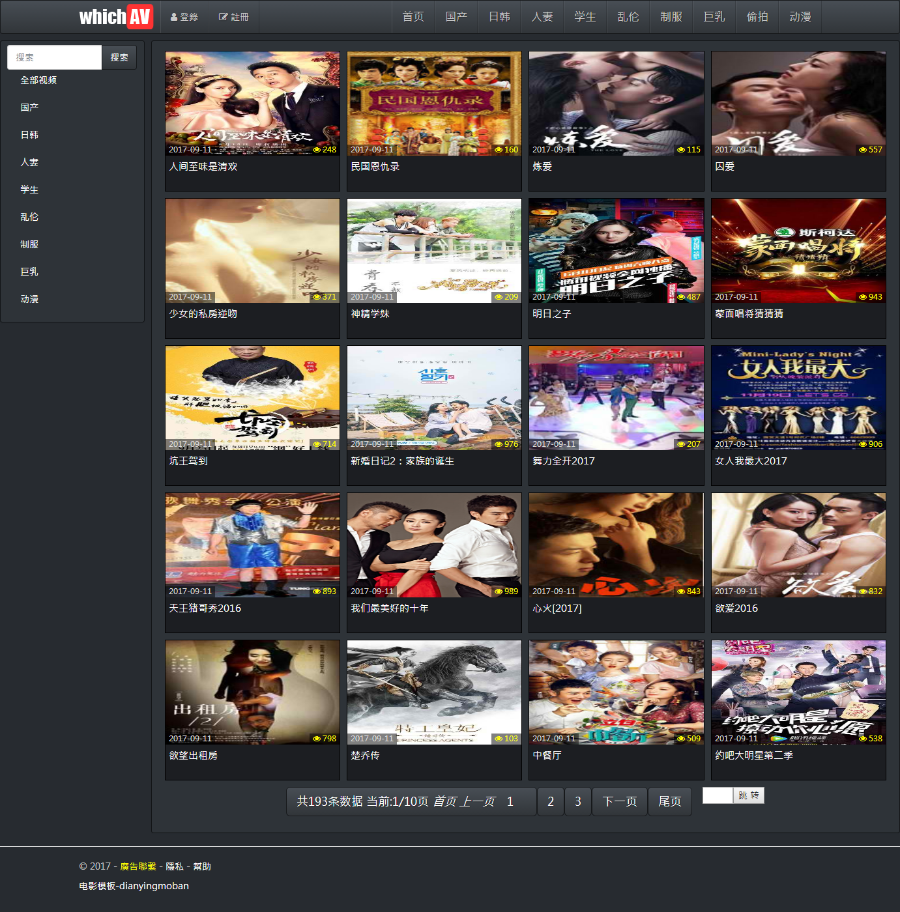Click 下一页 next page button

(x=620, y=801)
